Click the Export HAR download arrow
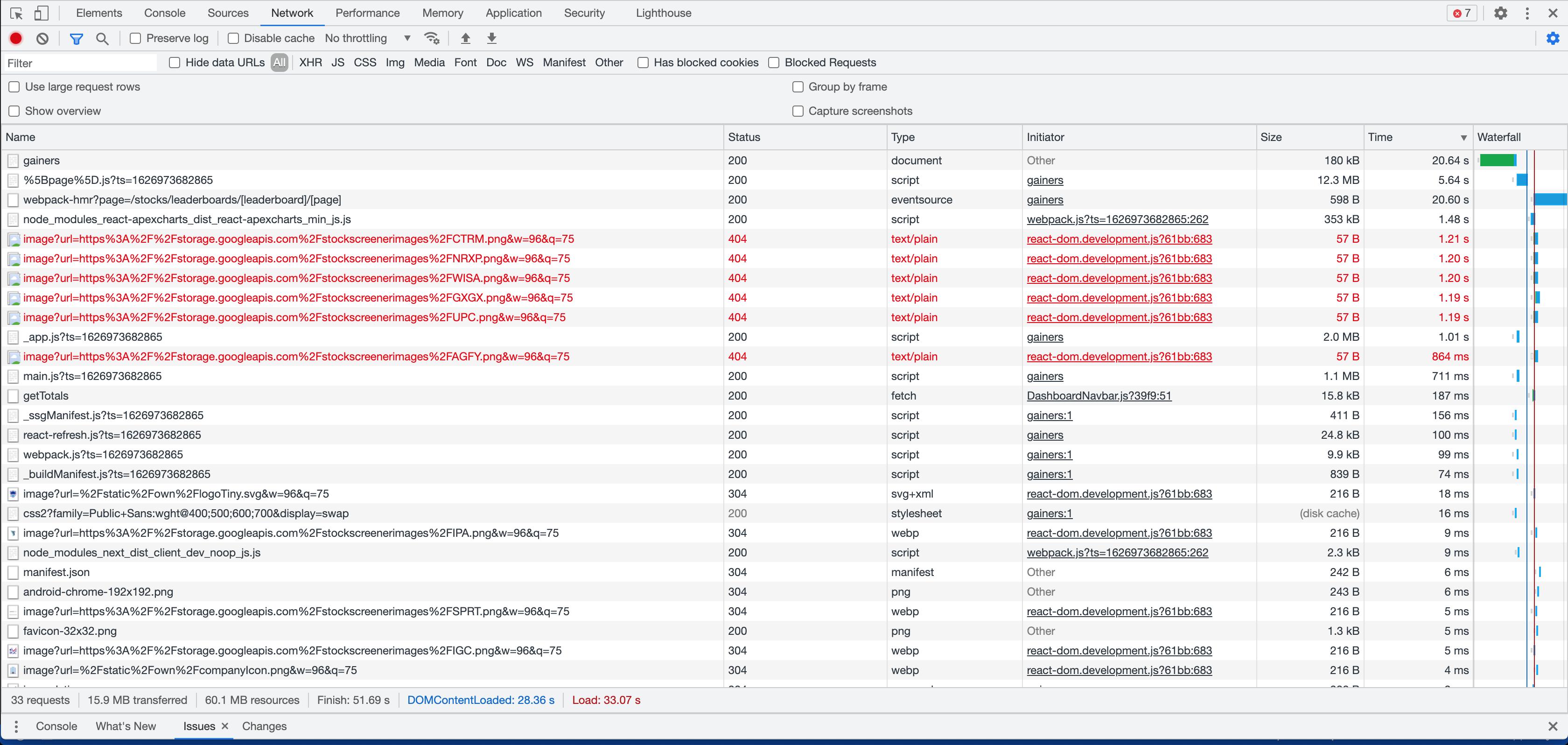This screenshot has width=1568, height=745. pos(492,38)
